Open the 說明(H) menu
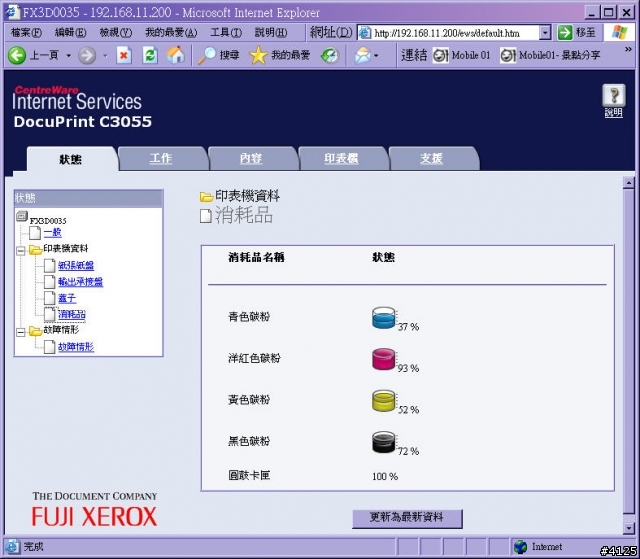Viewport: 640px width, 559px height. pyautogui.click(x=271, y=33)
